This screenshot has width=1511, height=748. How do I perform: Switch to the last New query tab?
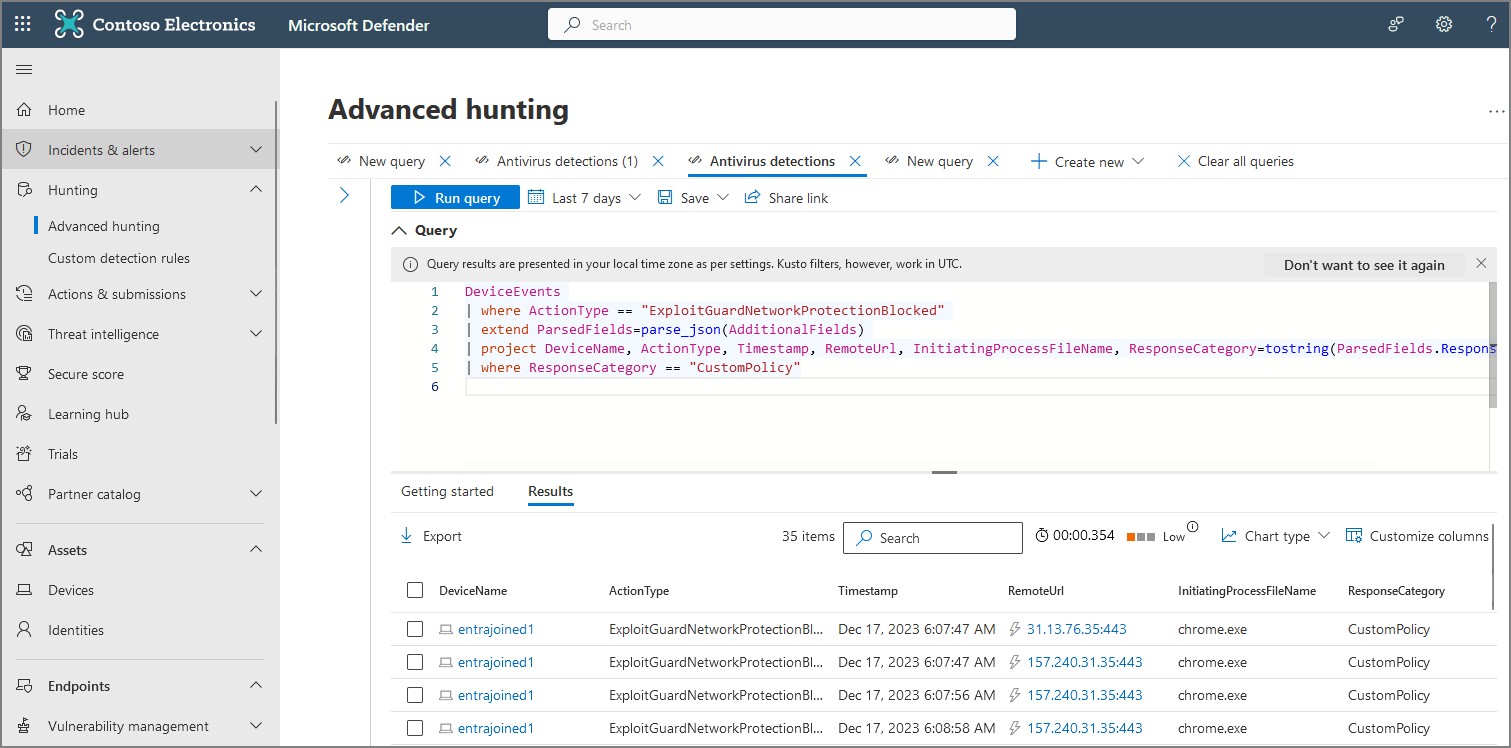[x=939, y=161]
